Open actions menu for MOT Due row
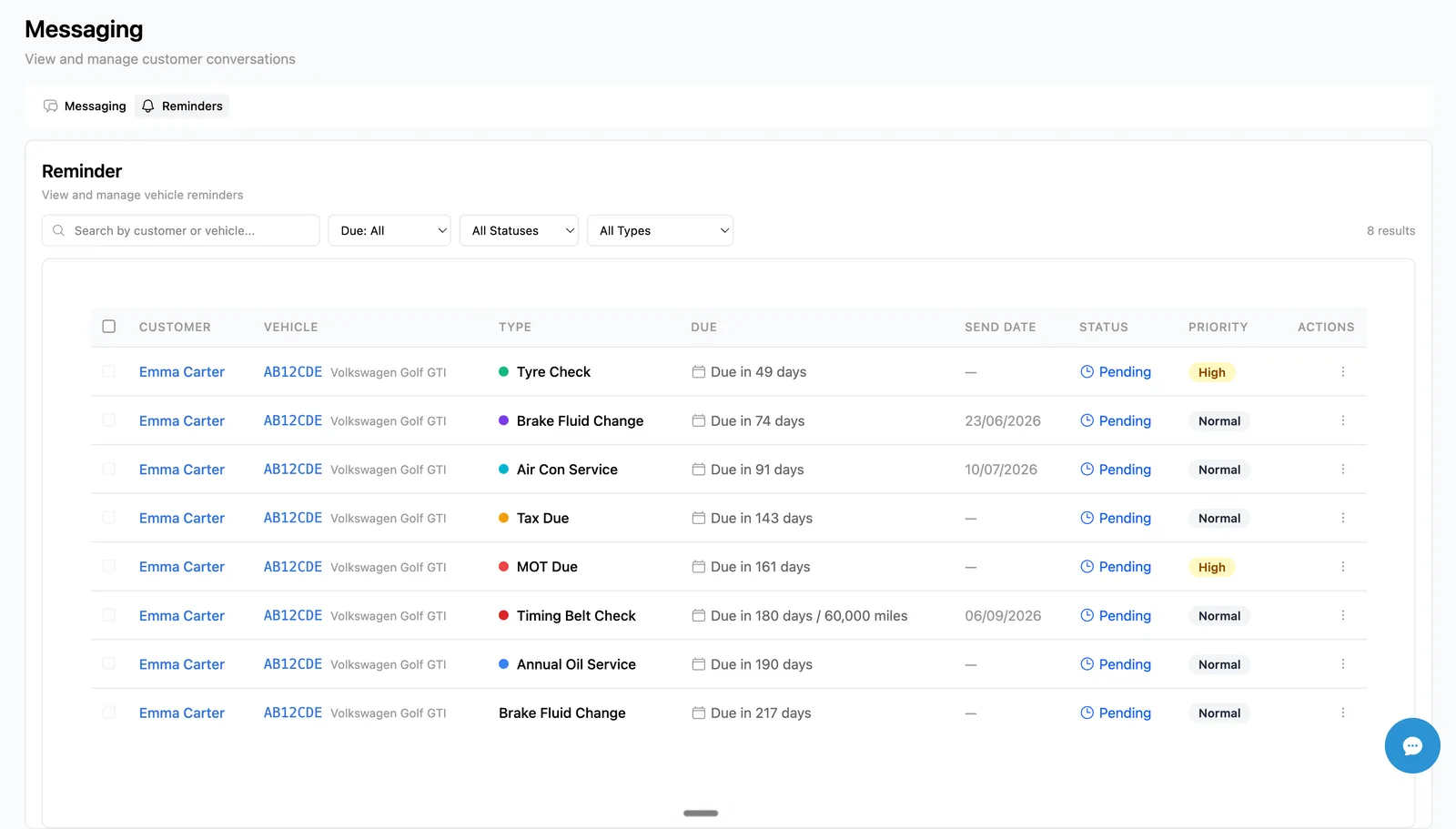 click(x=1342, y=567)
